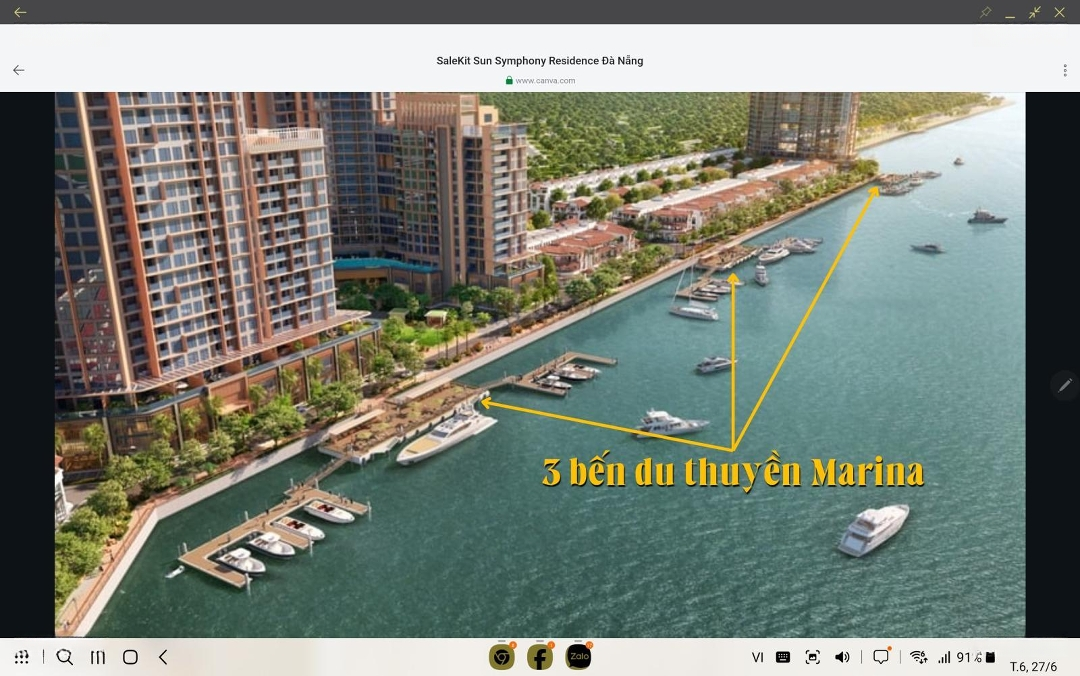Open the three-dot overflow menu
This screenshot has width=1080, height=676.
[1065, 70]
